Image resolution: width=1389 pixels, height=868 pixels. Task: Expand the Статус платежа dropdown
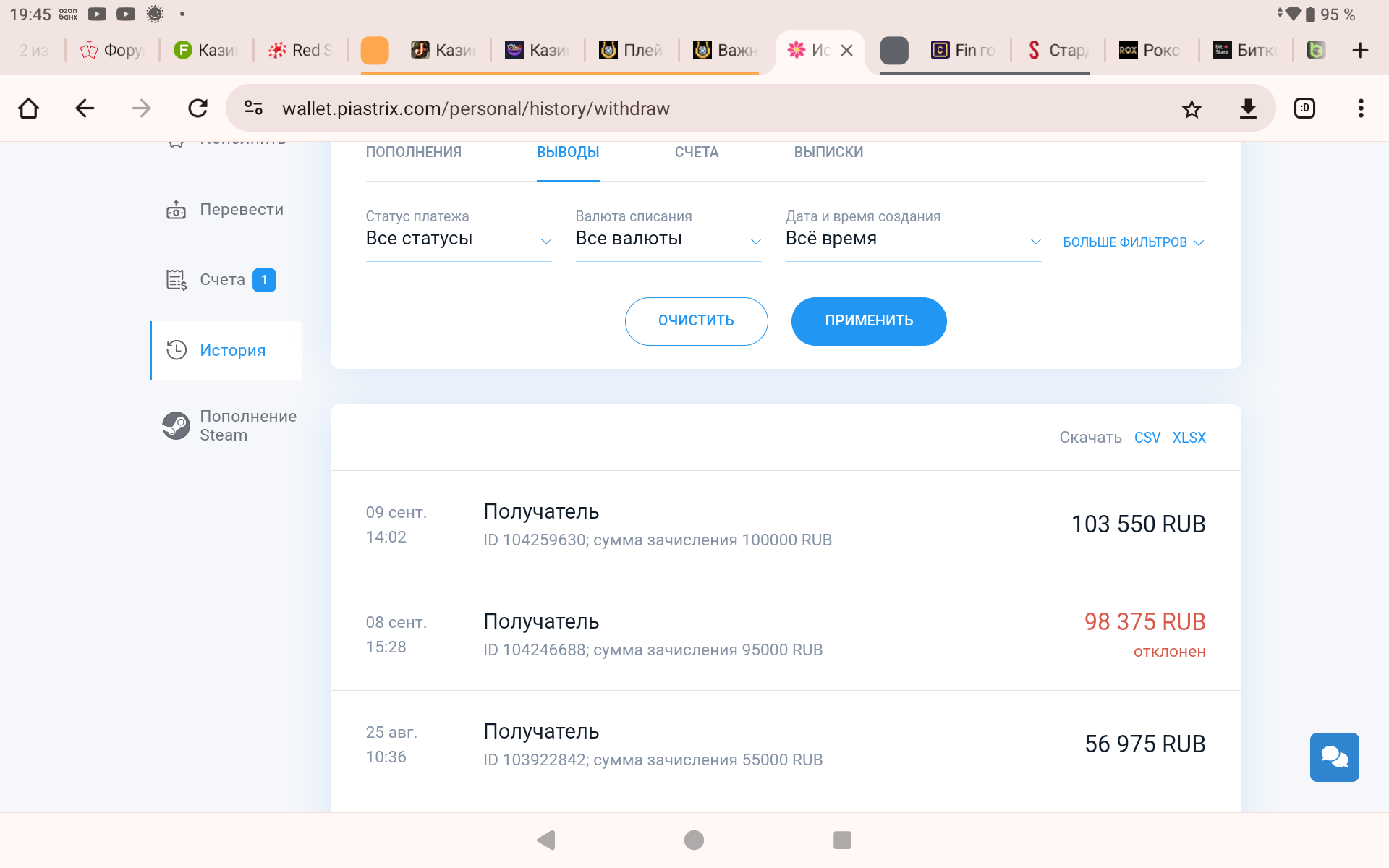(x=458, y=239)
